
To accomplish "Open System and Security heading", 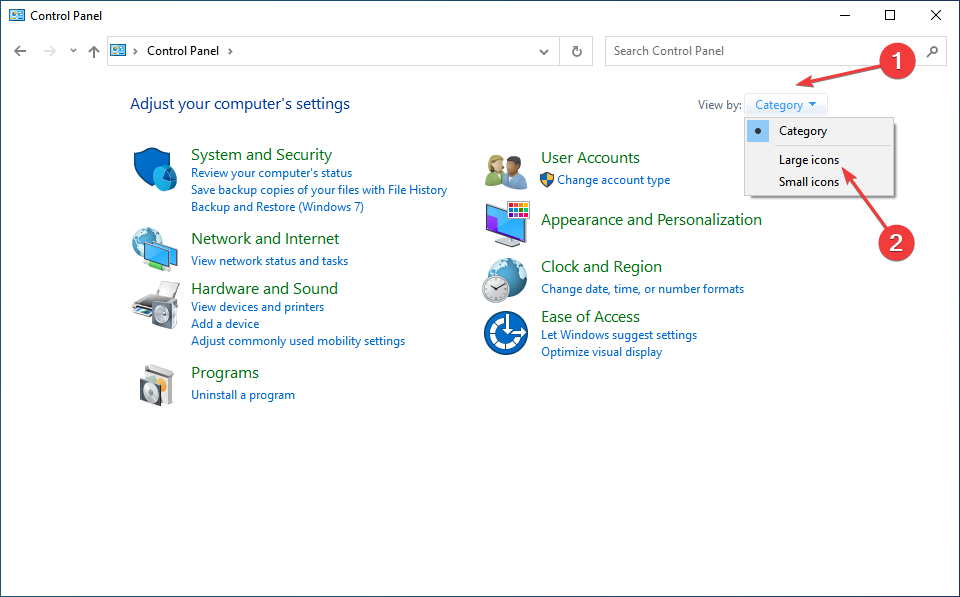I will pyautogui.click(x=261, y=155).
